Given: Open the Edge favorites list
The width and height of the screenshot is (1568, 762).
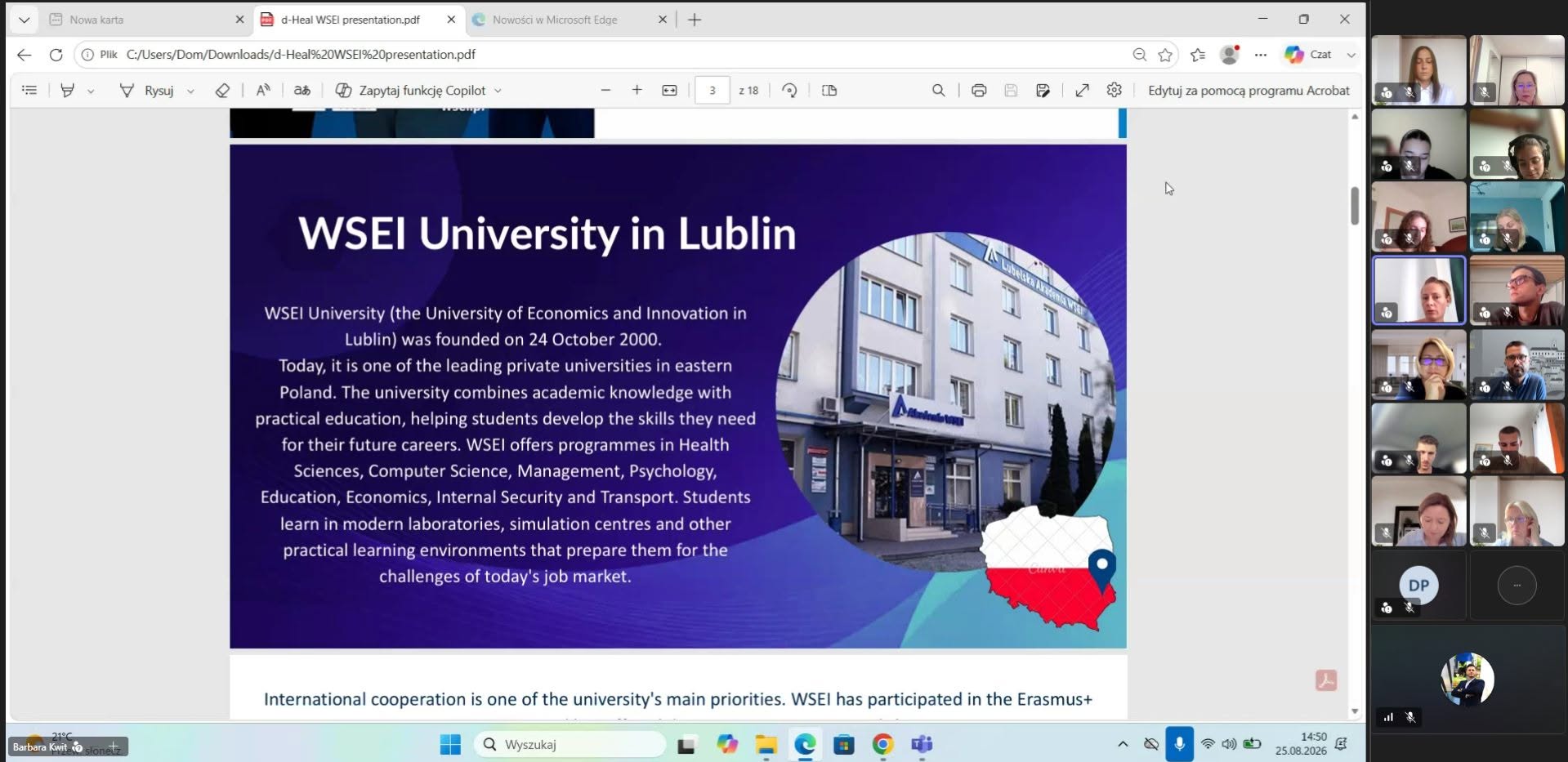Looking at the screenshot, I should 1198,55.
